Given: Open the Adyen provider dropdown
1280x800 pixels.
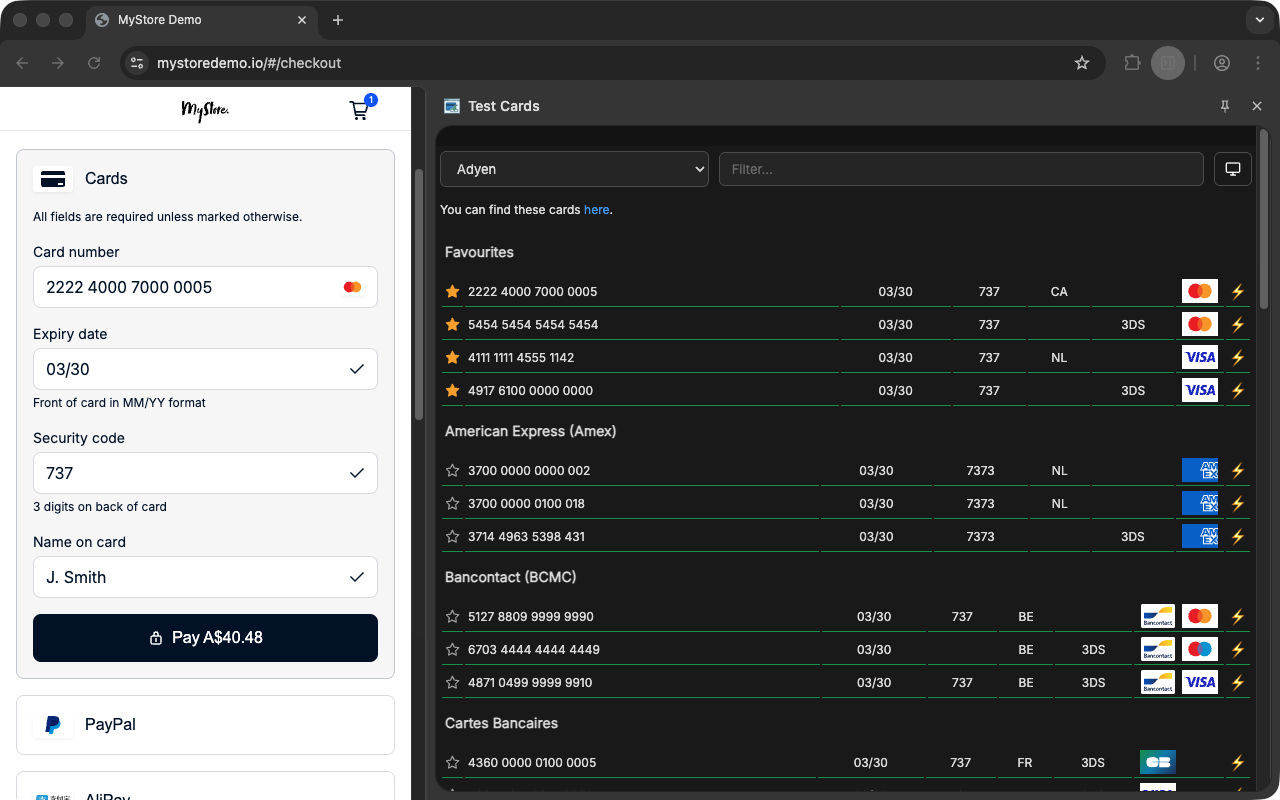Looking at the screenshot, I should tap(574, 169).
